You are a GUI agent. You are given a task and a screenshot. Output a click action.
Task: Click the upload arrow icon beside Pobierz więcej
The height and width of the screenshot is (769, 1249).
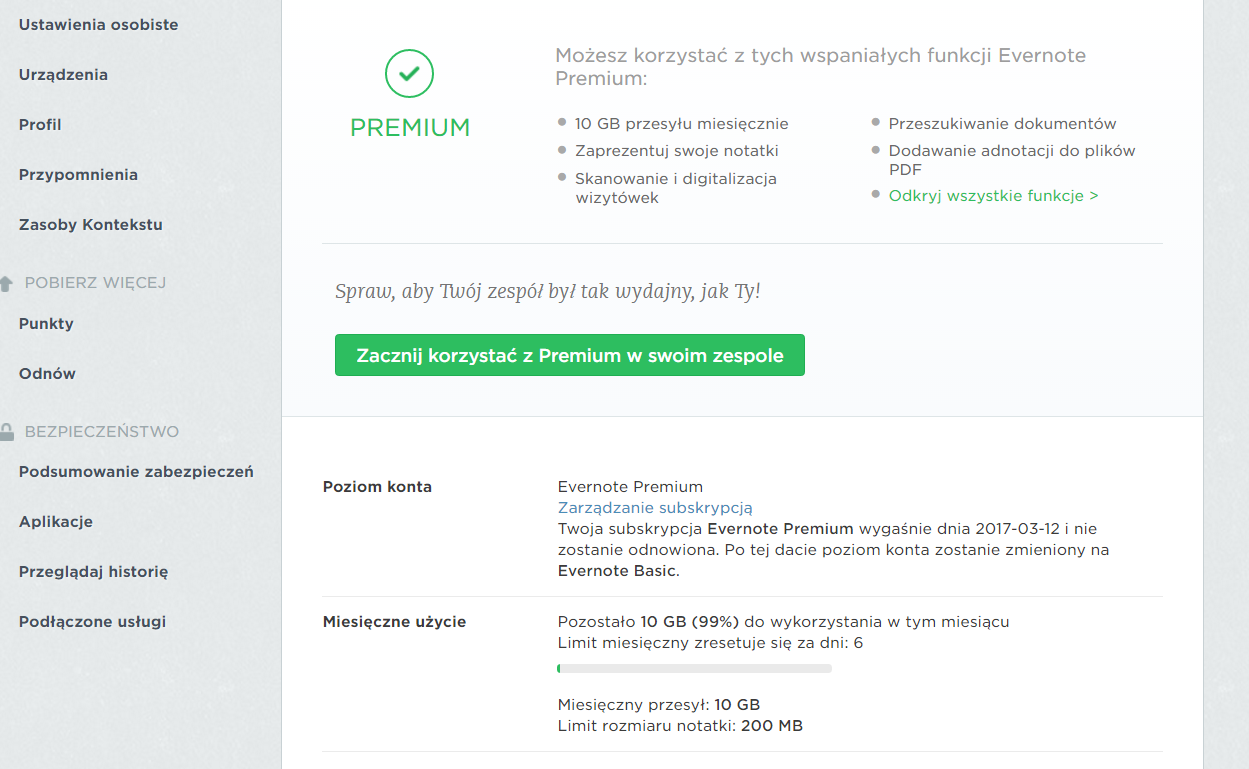7,283
